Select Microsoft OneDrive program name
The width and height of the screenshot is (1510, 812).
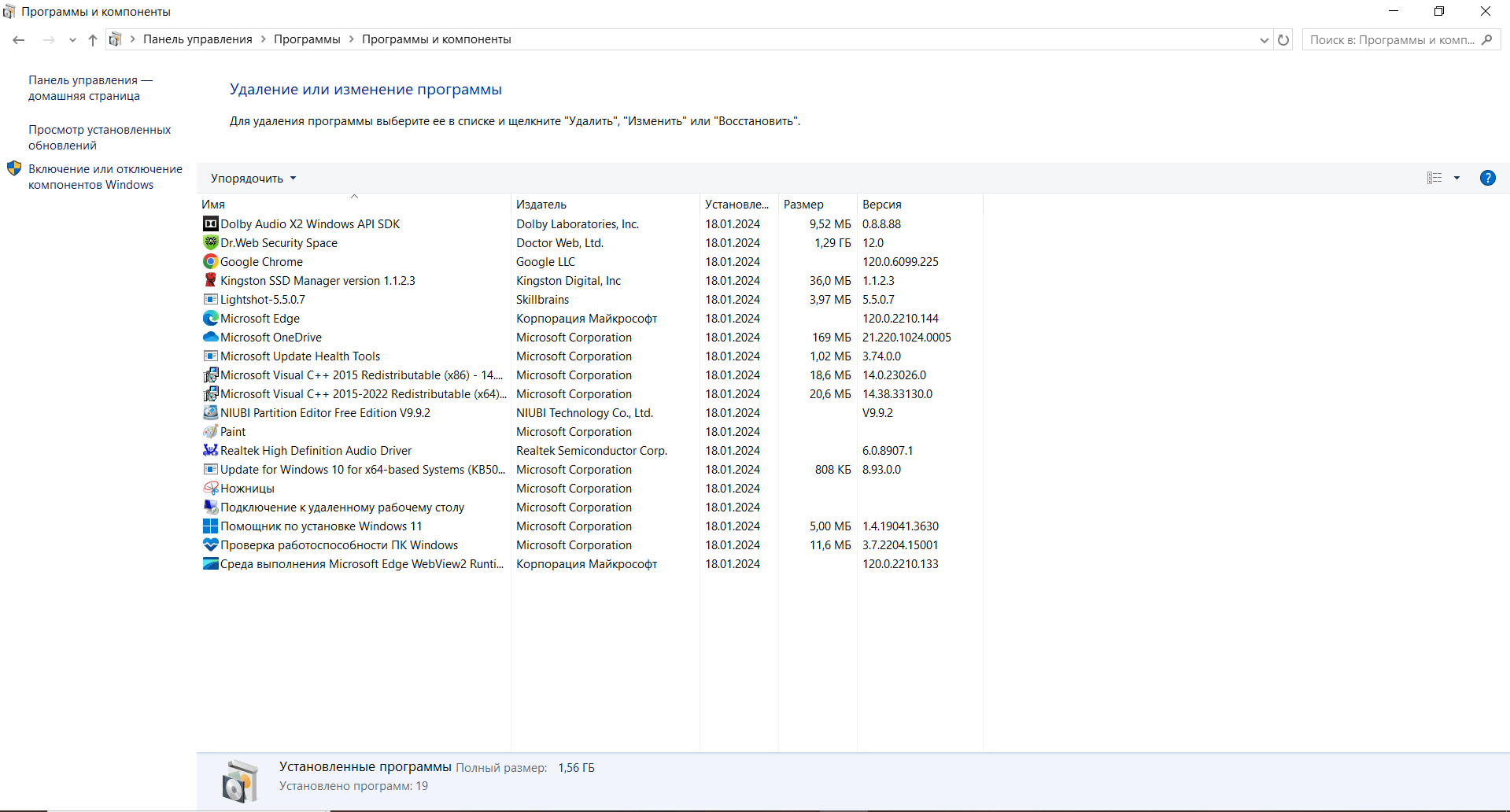(271, 338)
